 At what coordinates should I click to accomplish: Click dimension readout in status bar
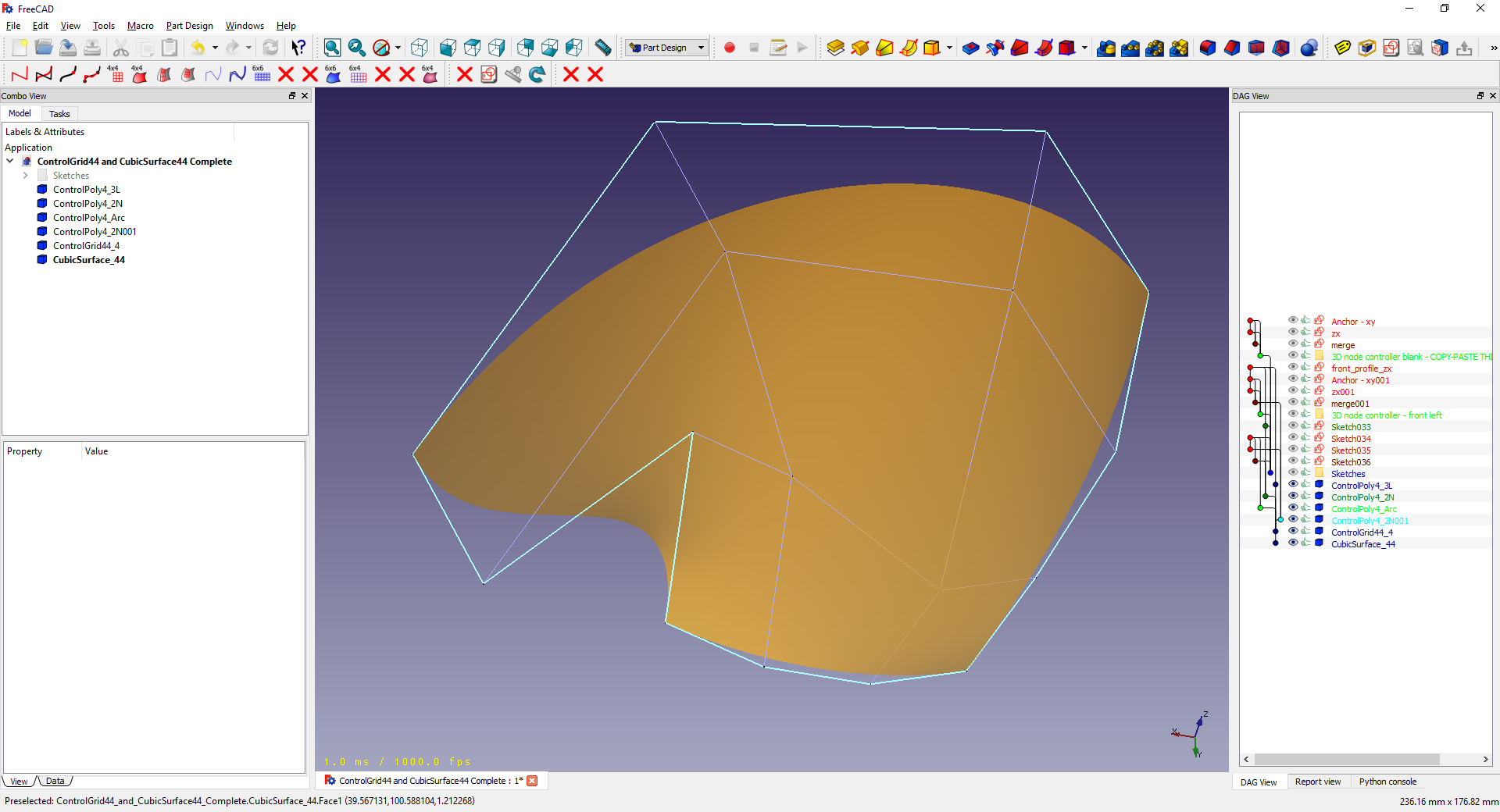(1448, 801)
